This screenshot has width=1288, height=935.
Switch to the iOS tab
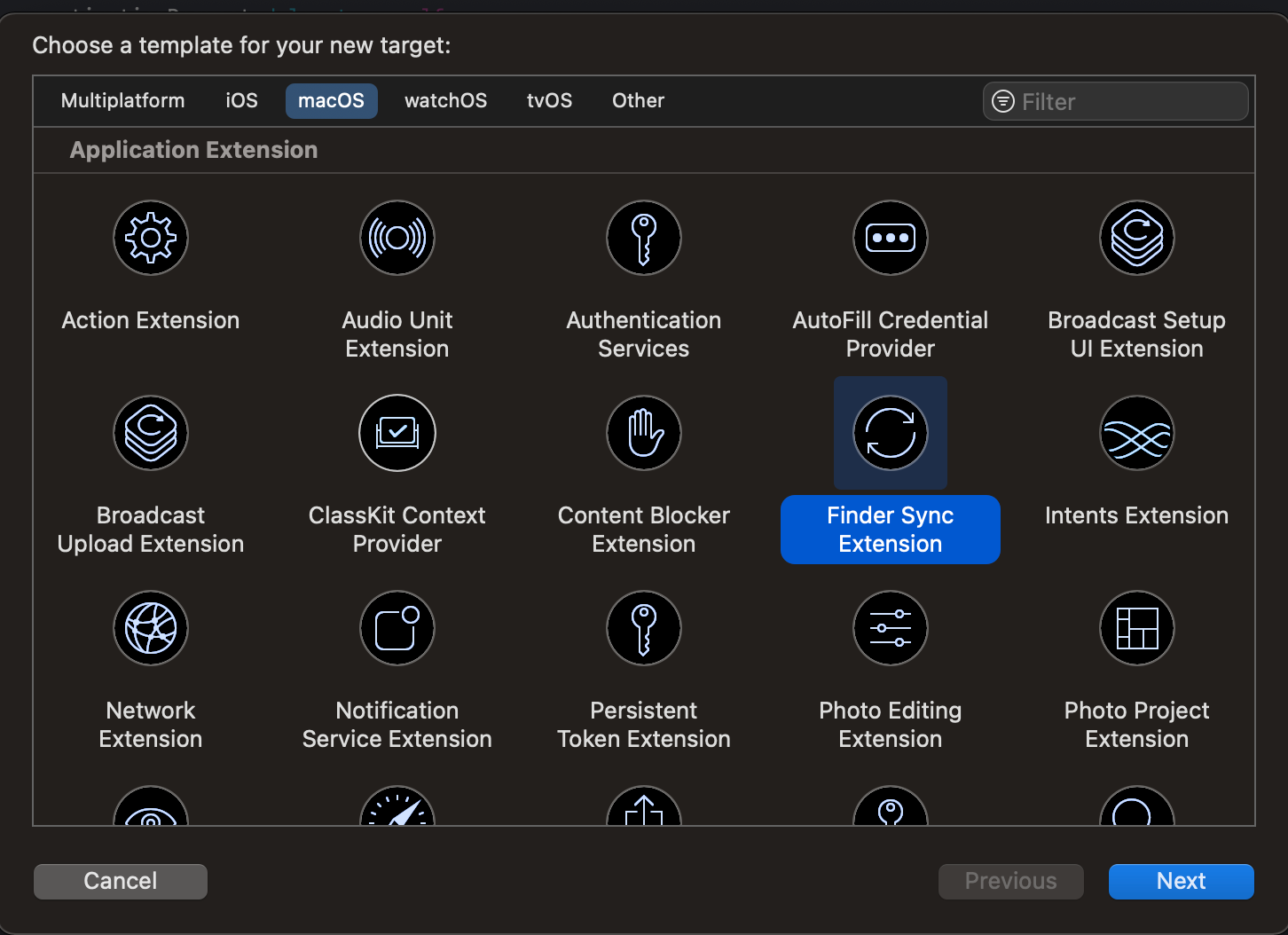click(x=241, y=101)
